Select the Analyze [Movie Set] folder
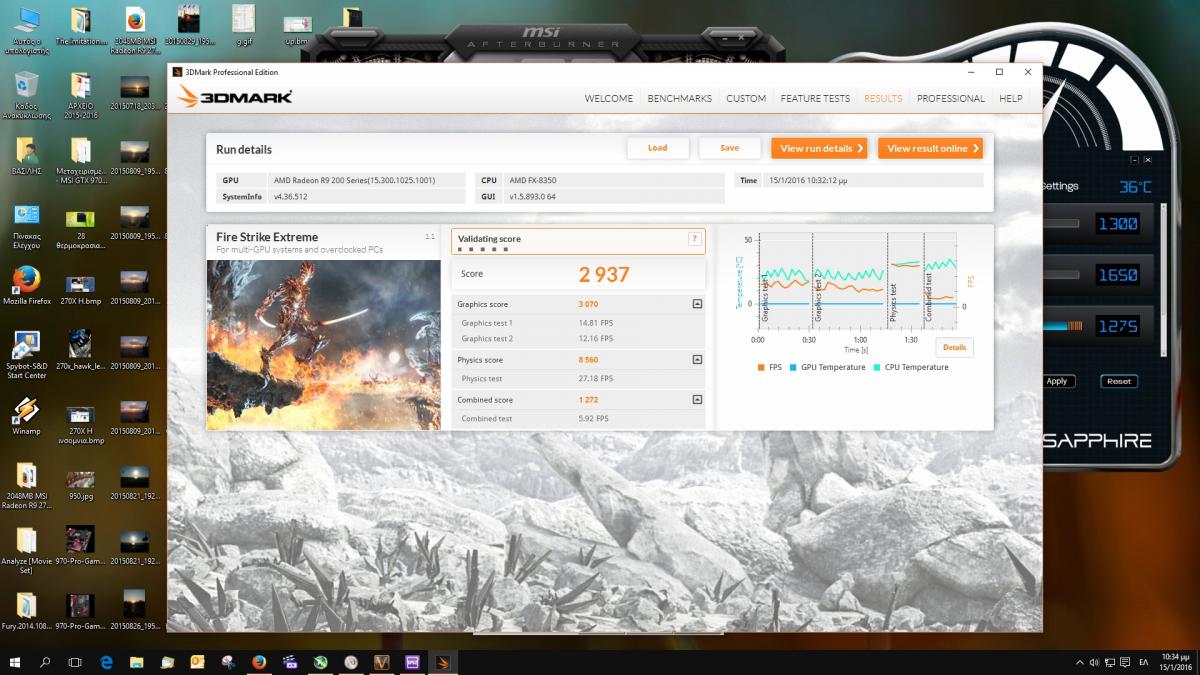This screenshot has height=675, width=1200. [26, 549]
